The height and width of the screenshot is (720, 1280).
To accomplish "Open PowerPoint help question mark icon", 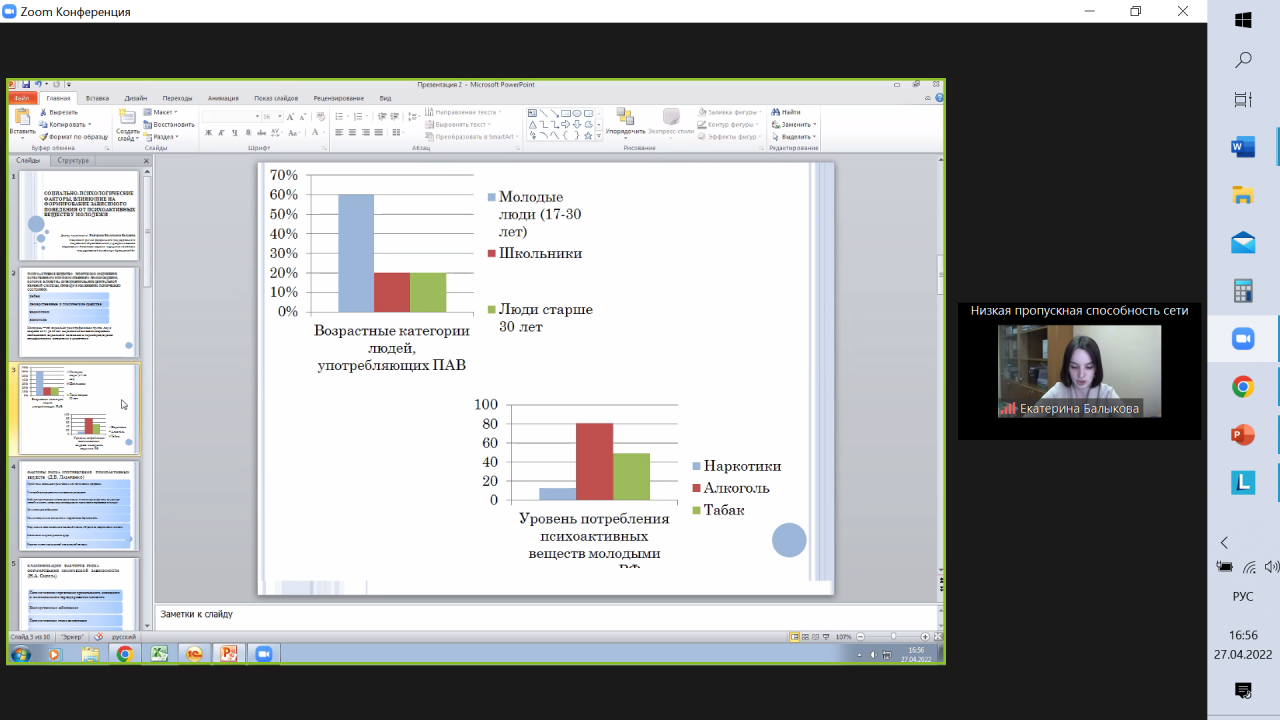I will click(x=939, y=98).
